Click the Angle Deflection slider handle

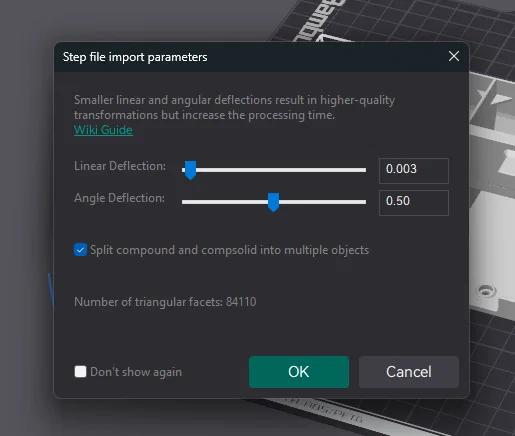(273, 202)
